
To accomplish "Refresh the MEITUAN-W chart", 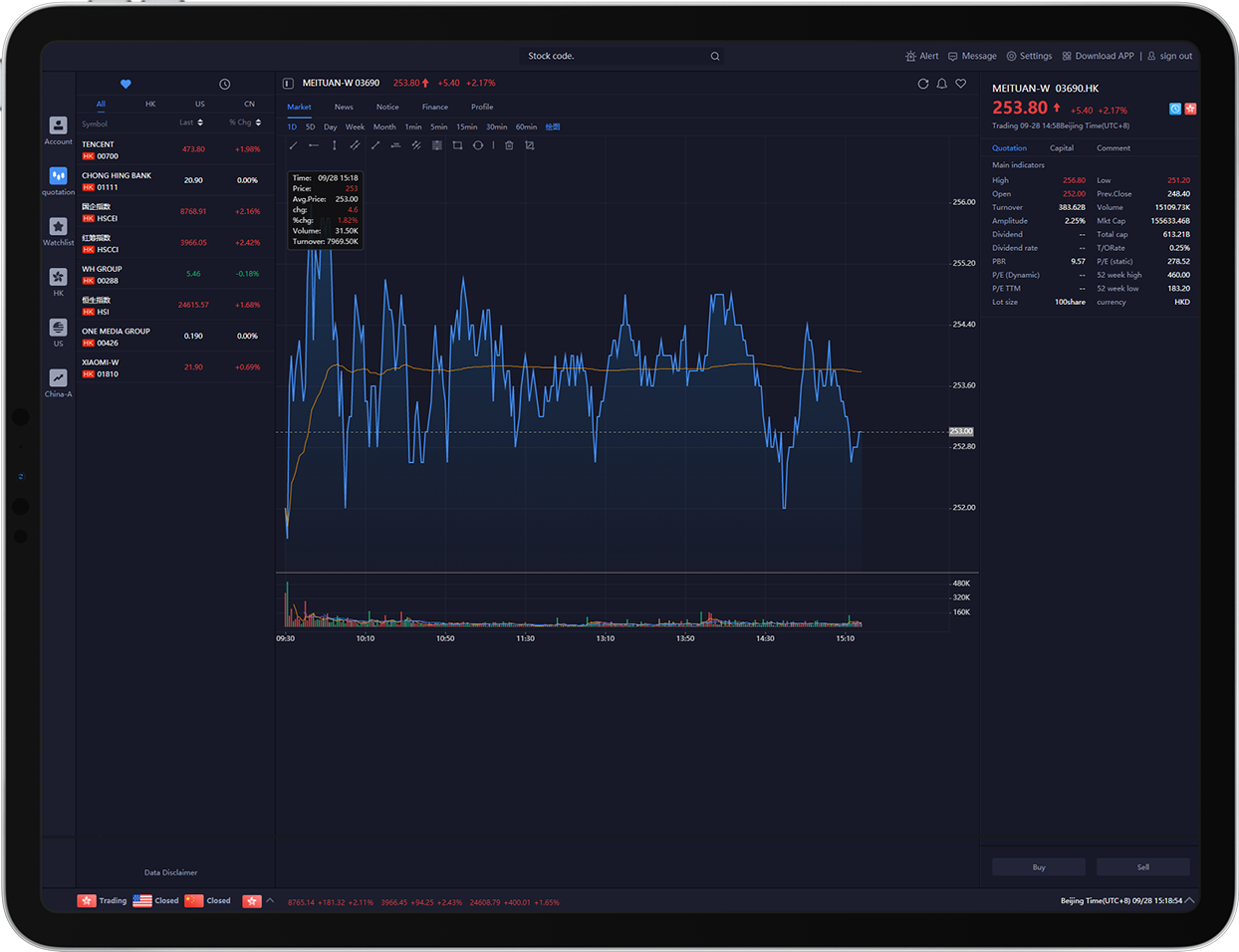I will (x=923, y=84).
